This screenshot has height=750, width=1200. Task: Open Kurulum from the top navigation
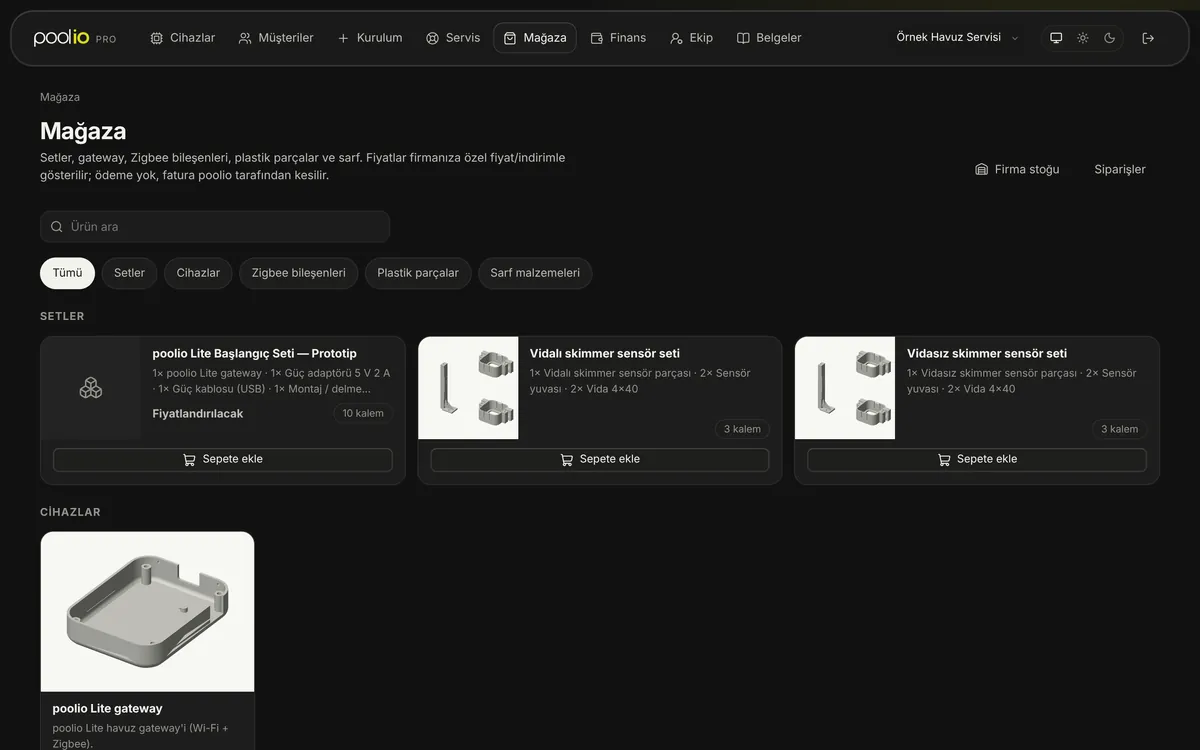pyautogui.click(x=370, y=38)
